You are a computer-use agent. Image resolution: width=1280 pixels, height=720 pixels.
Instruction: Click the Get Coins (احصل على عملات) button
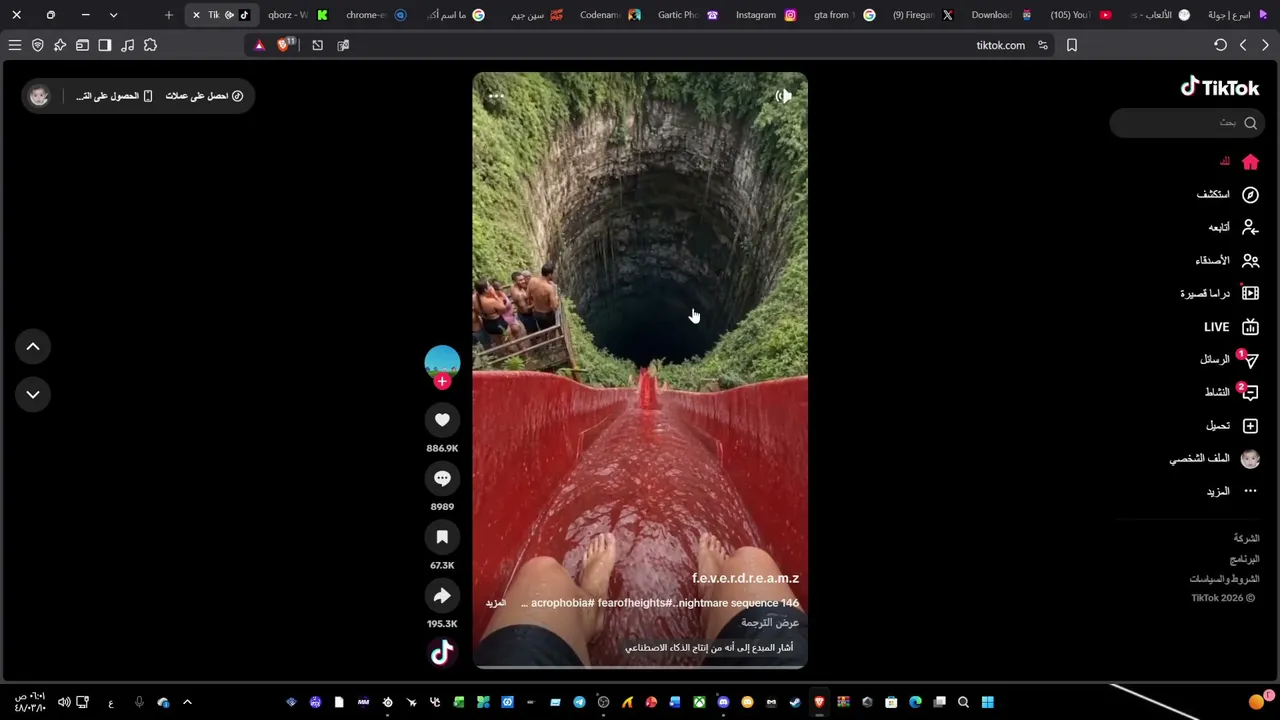[204, 96]
